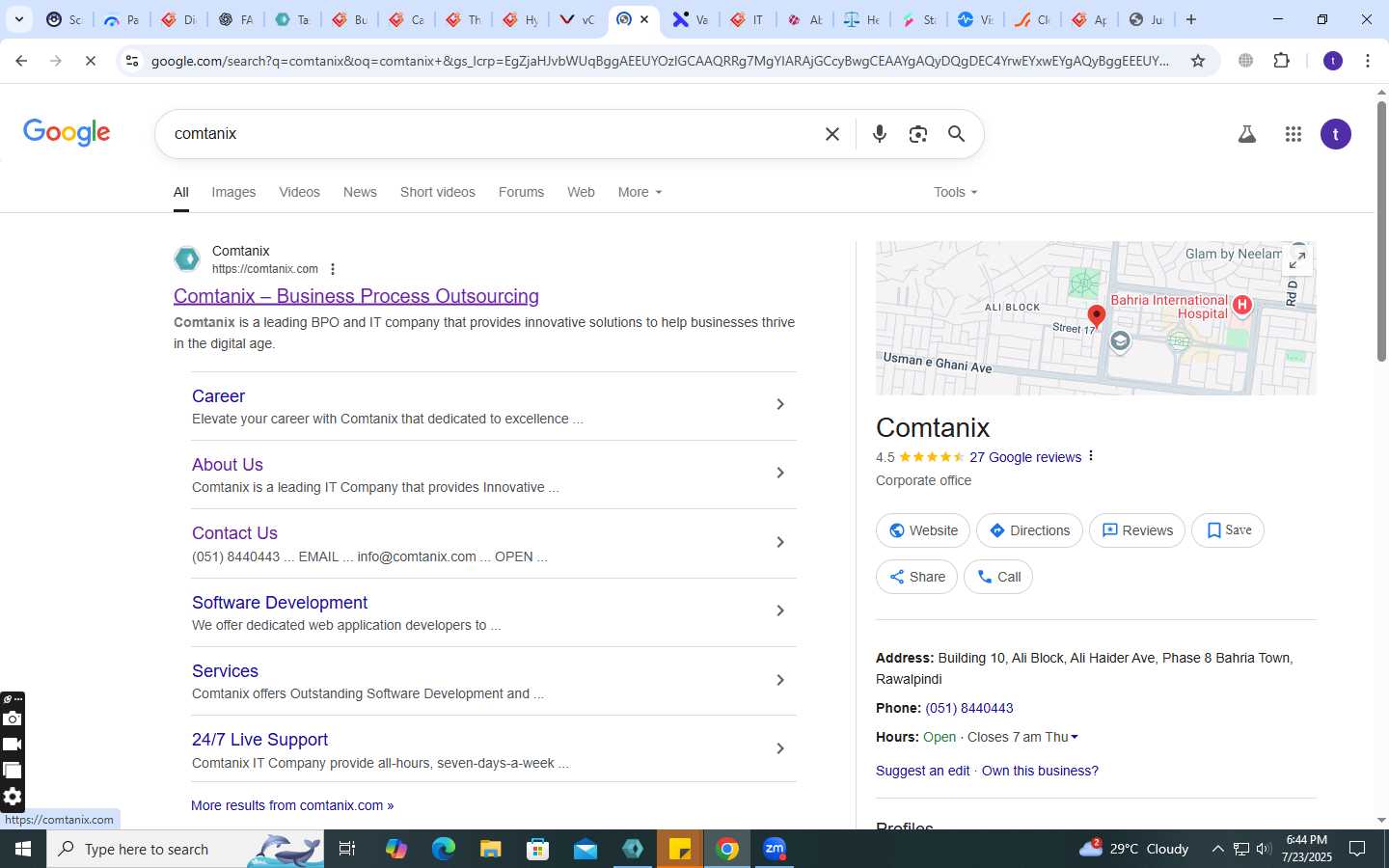Image resolution: width=1389 pixels, height=868 pixels.
Task: Expand the Software Development sitelink chevron
Action: tap(780, 610)
